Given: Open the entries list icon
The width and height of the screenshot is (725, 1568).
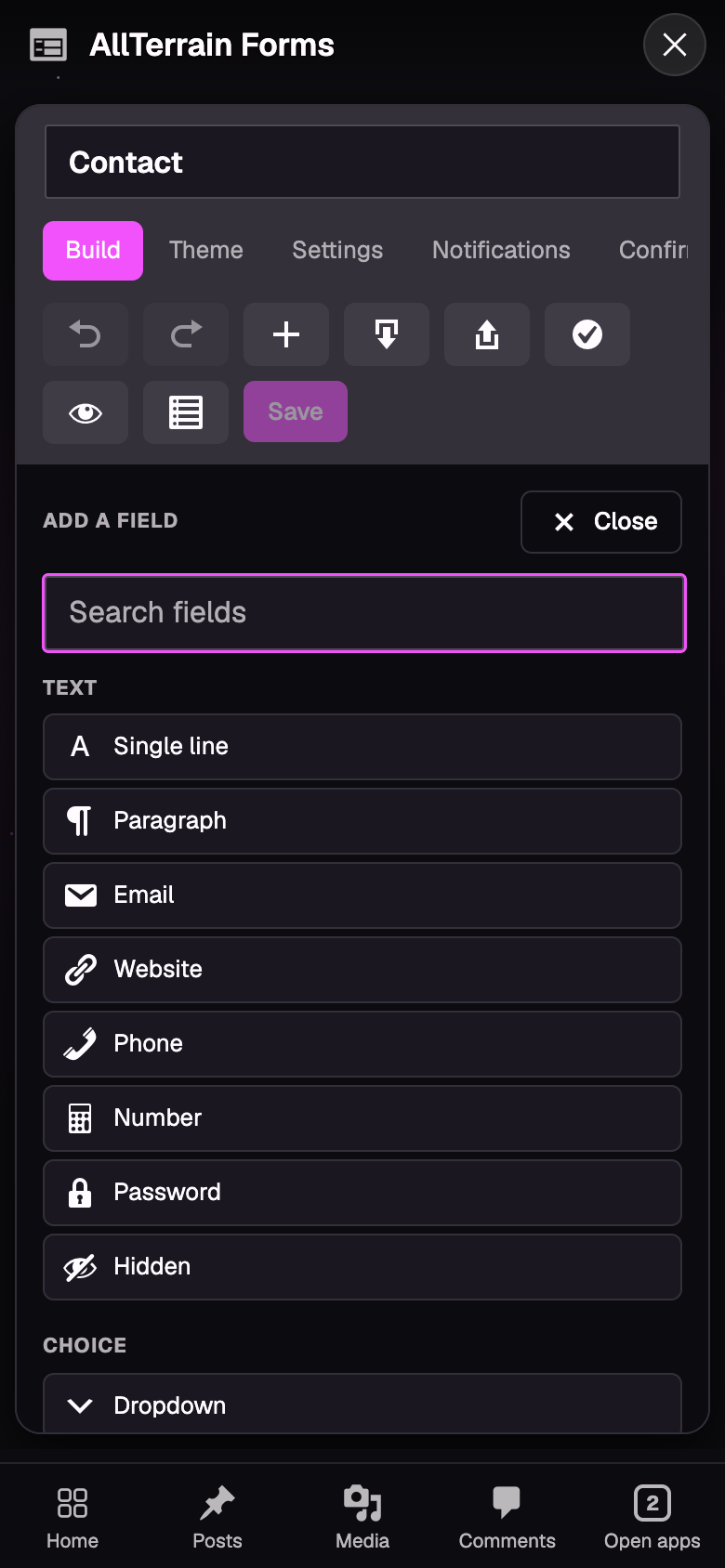Looking at the screenshot, I should pos(186,412).
